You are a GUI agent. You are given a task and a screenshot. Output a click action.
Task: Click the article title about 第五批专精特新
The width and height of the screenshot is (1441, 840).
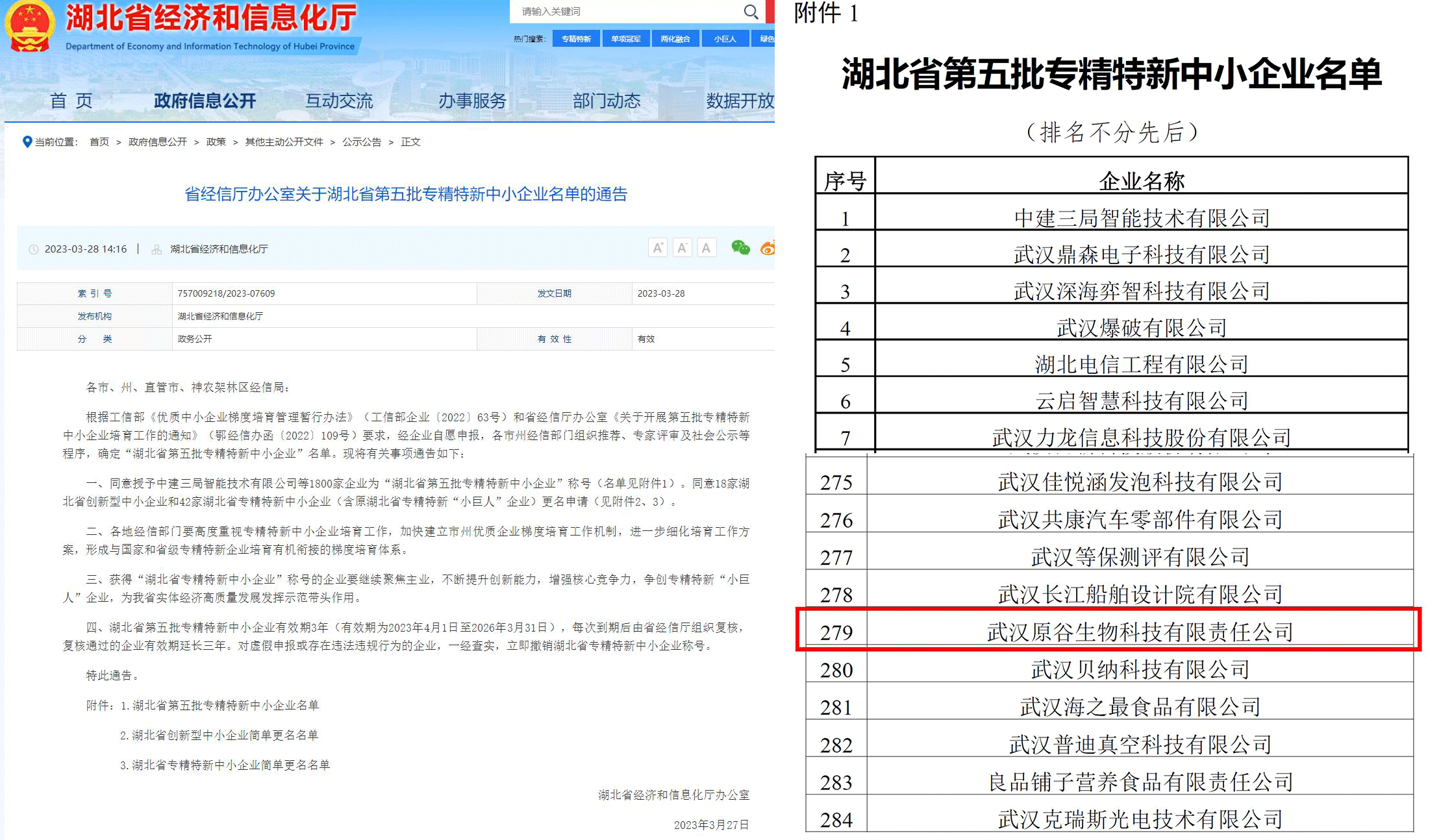[406, 194]
